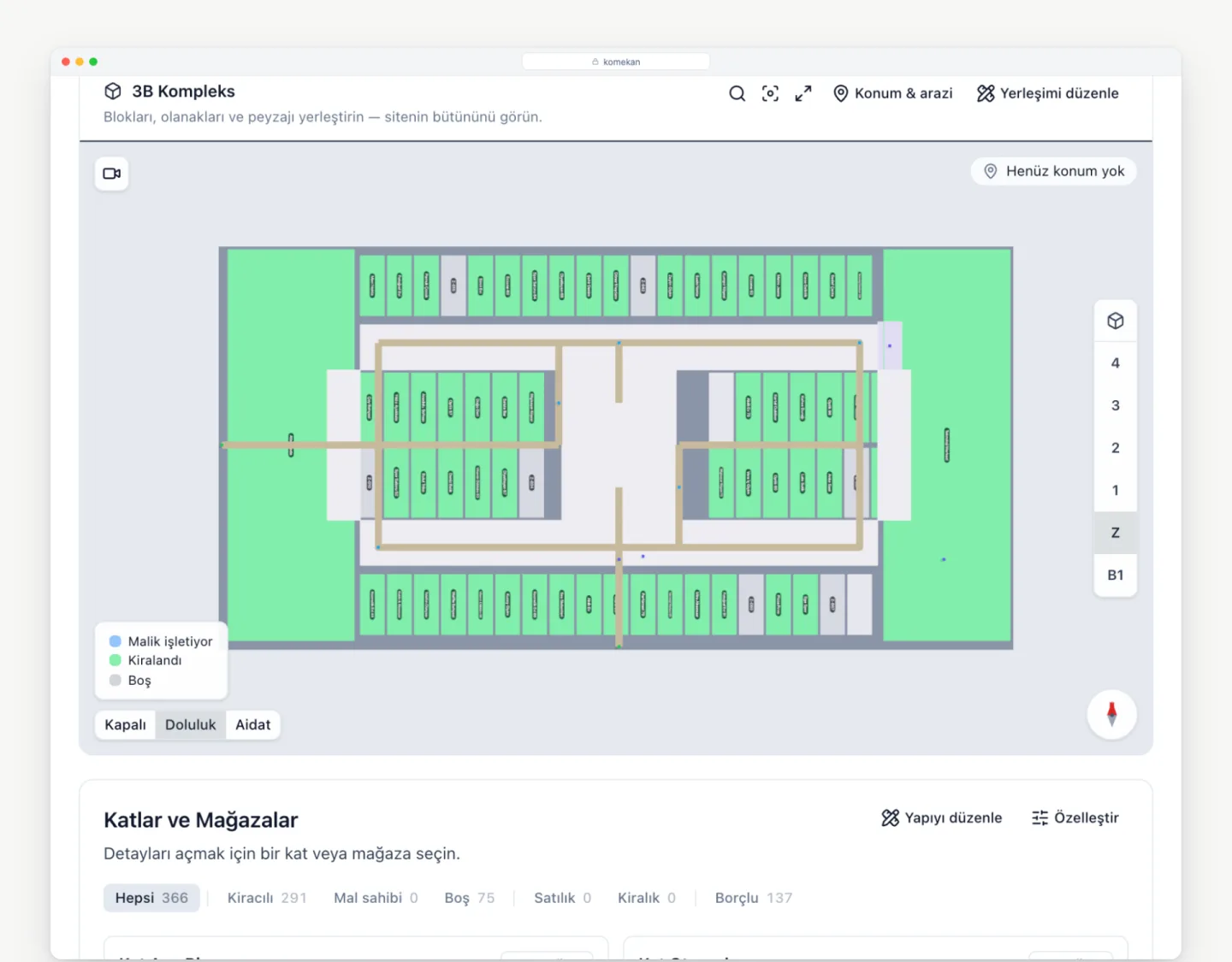Select basement floor B1
Image resolution: width=1232 pixels, height=962 pixels.
(x=1115, y=575)
